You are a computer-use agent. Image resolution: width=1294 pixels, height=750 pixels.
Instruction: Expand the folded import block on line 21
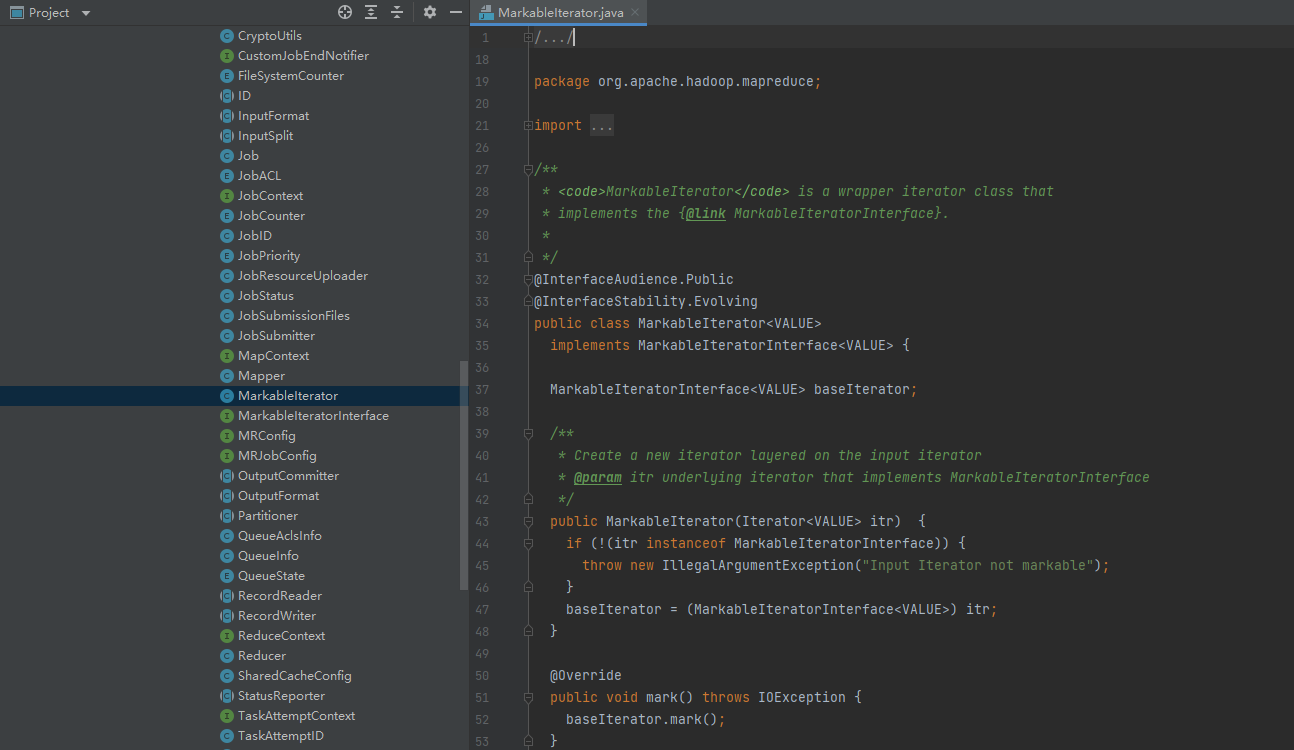(528, 125)
